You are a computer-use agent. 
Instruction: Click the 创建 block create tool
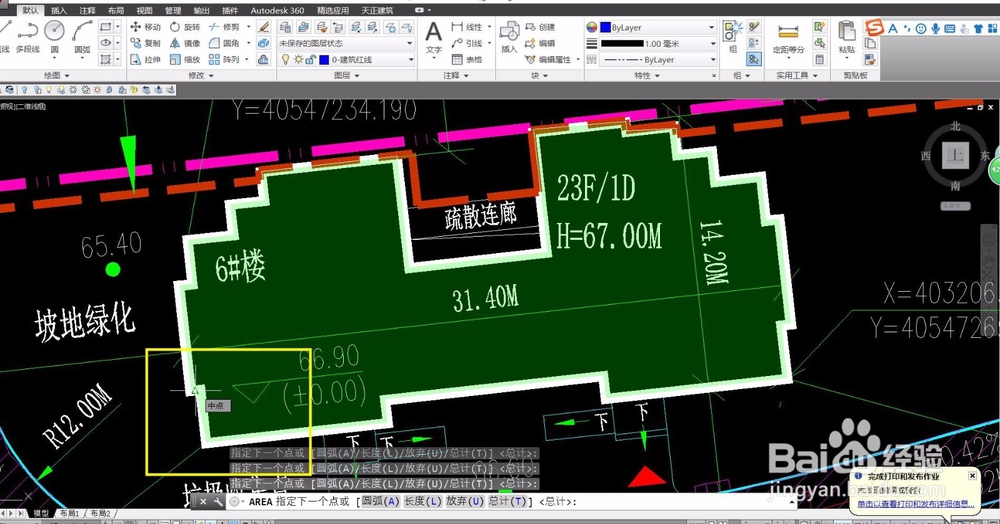[540, 27]
